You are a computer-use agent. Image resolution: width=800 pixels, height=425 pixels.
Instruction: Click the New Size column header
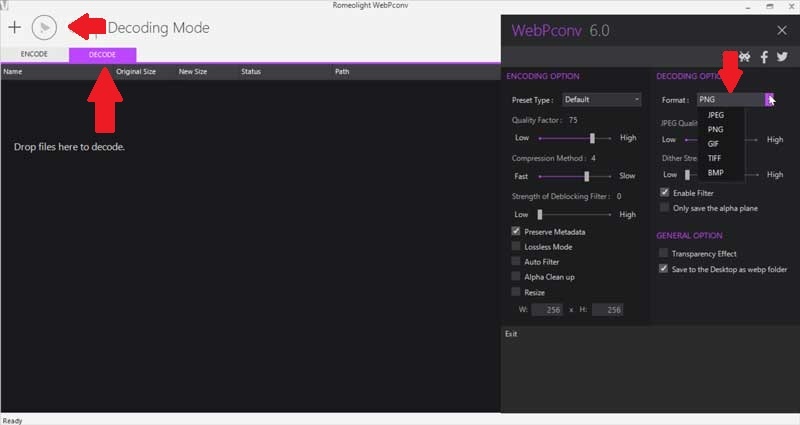click(x=193, y=71)
